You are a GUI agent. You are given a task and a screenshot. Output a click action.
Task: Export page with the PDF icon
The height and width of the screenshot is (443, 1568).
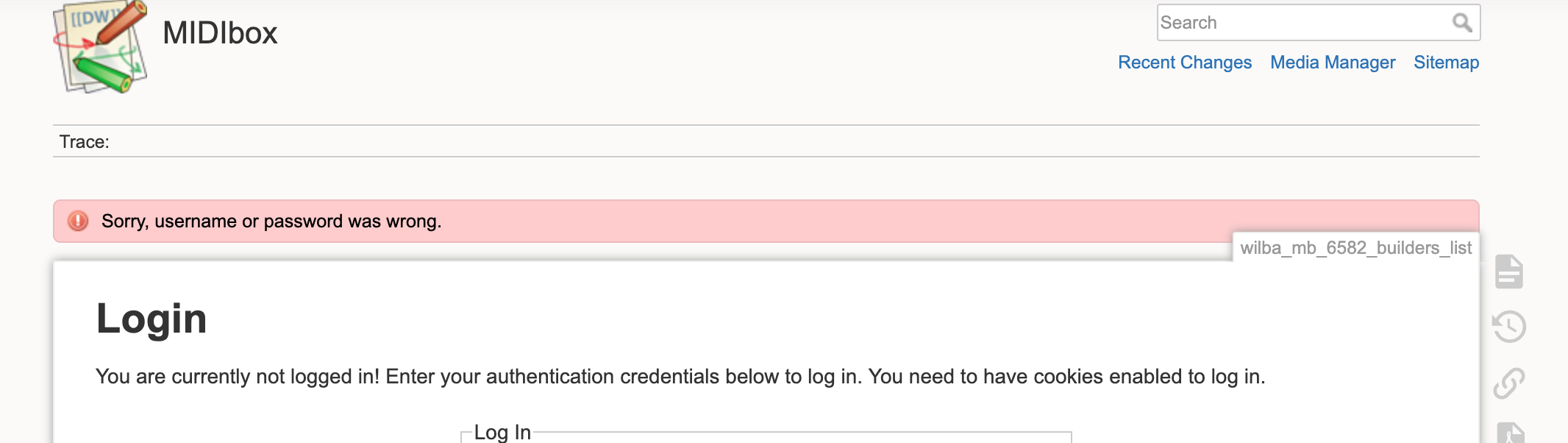tap(1510, 433)
